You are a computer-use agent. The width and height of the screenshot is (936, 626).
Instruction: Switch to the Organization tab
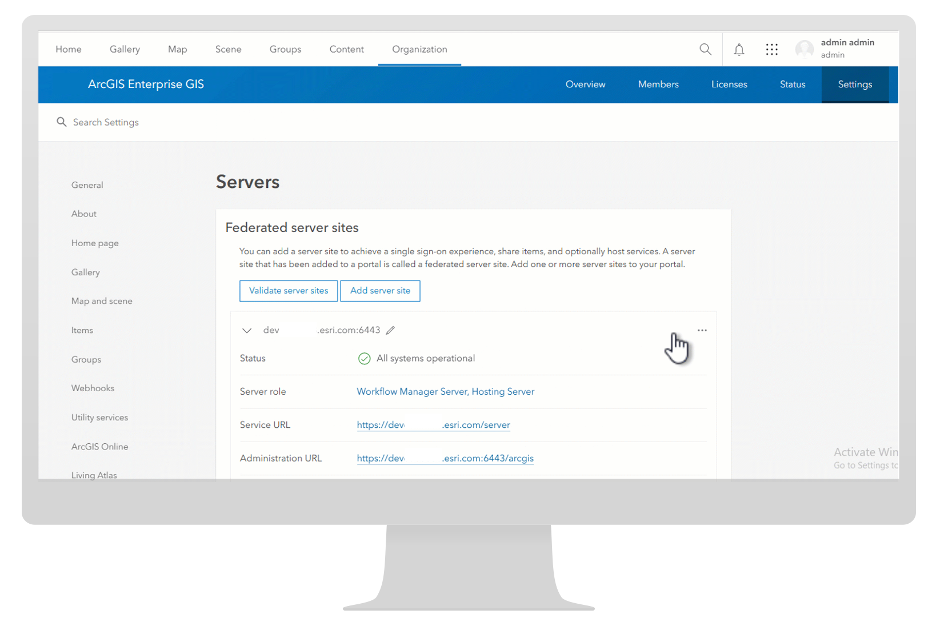pyautogui.click(x=419, y=49)
